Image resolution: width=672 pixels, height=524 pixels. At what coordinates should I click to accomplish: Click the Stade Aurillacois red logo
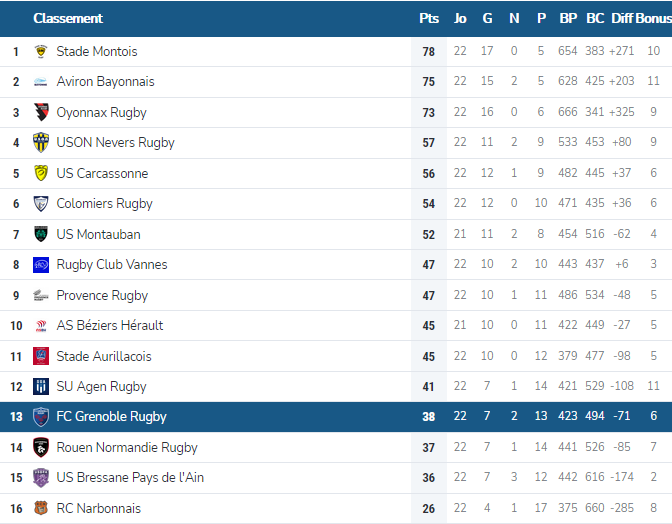point(41,356)
